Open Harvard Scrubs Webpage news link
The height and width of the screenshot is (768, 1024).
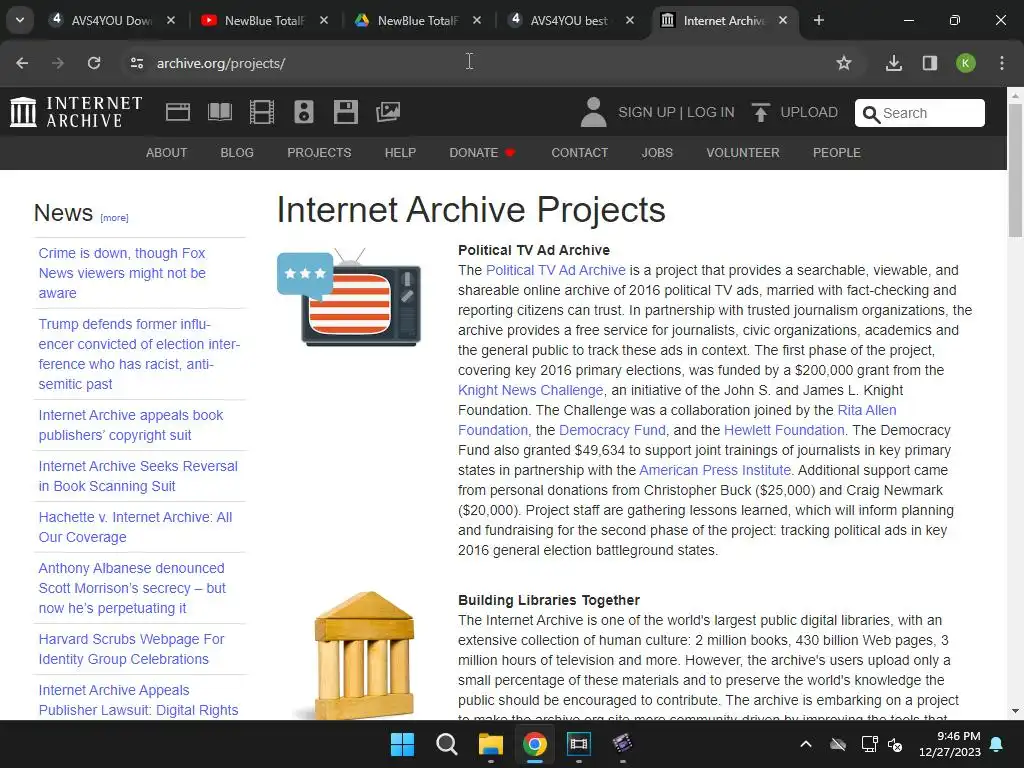pyautogui.click(x=131, y=649)
